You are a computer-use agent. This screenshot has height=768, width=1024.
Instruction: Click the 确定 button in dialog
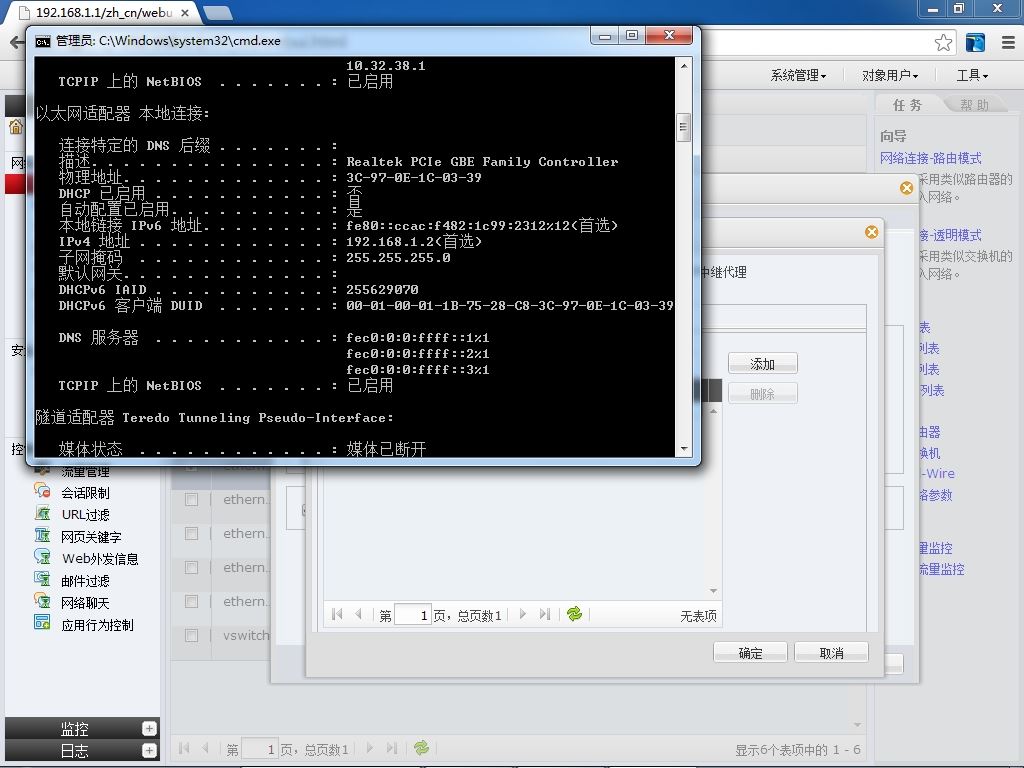750,652
